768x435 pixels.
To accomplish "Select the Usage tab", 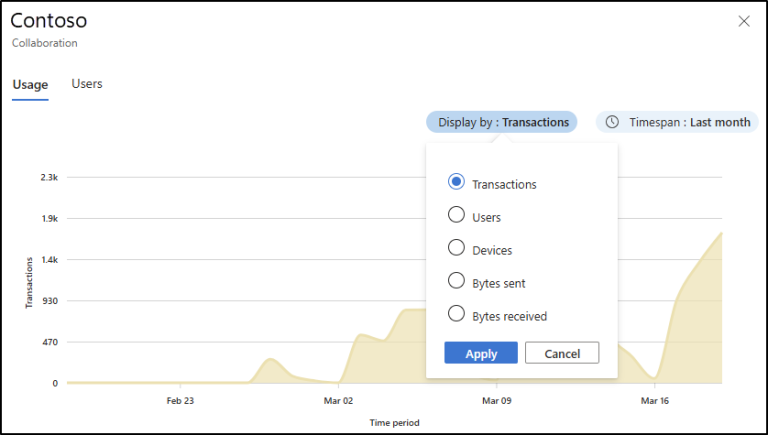I will (30, 85).
